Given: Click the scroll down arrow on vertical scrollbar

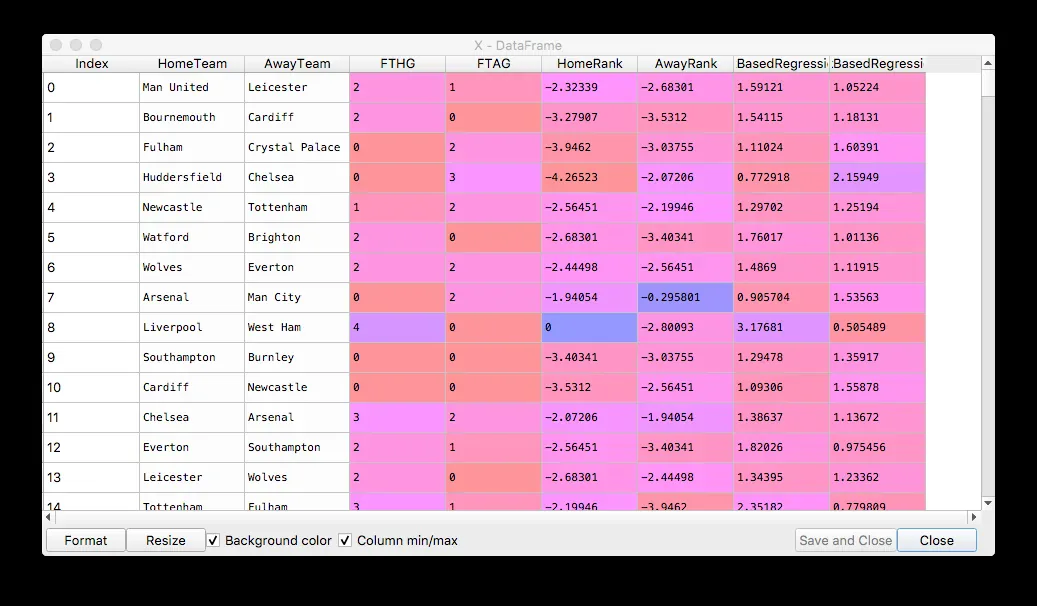Looking at the screenshot, I should (987, 503).
